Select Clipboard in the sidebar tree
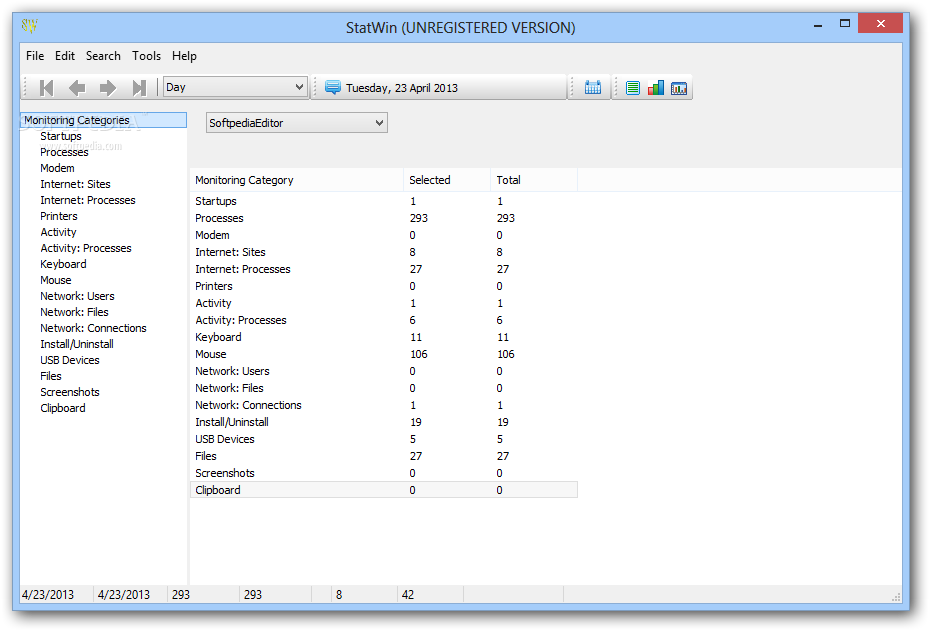Viewport: 930px width, 631px height. (x=63, y=409)
